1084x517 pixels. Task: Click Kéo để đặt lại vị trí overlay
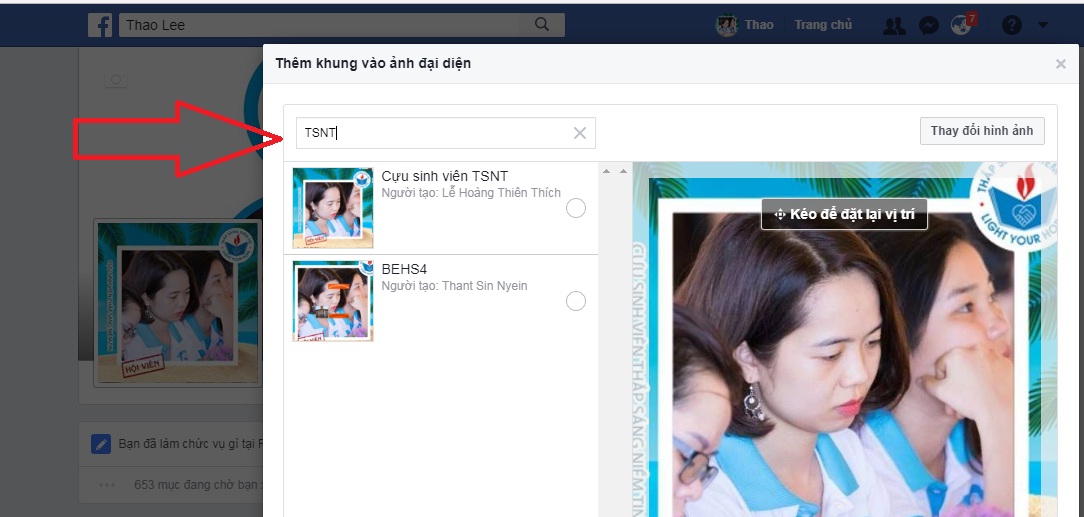pos(844,214)
